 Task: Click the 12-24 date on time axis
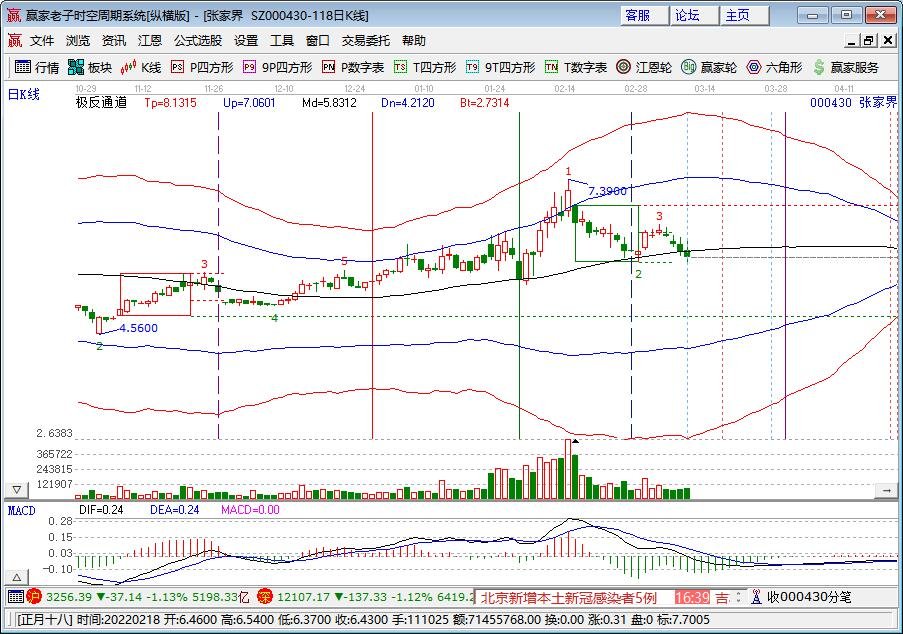click(354, 89)
